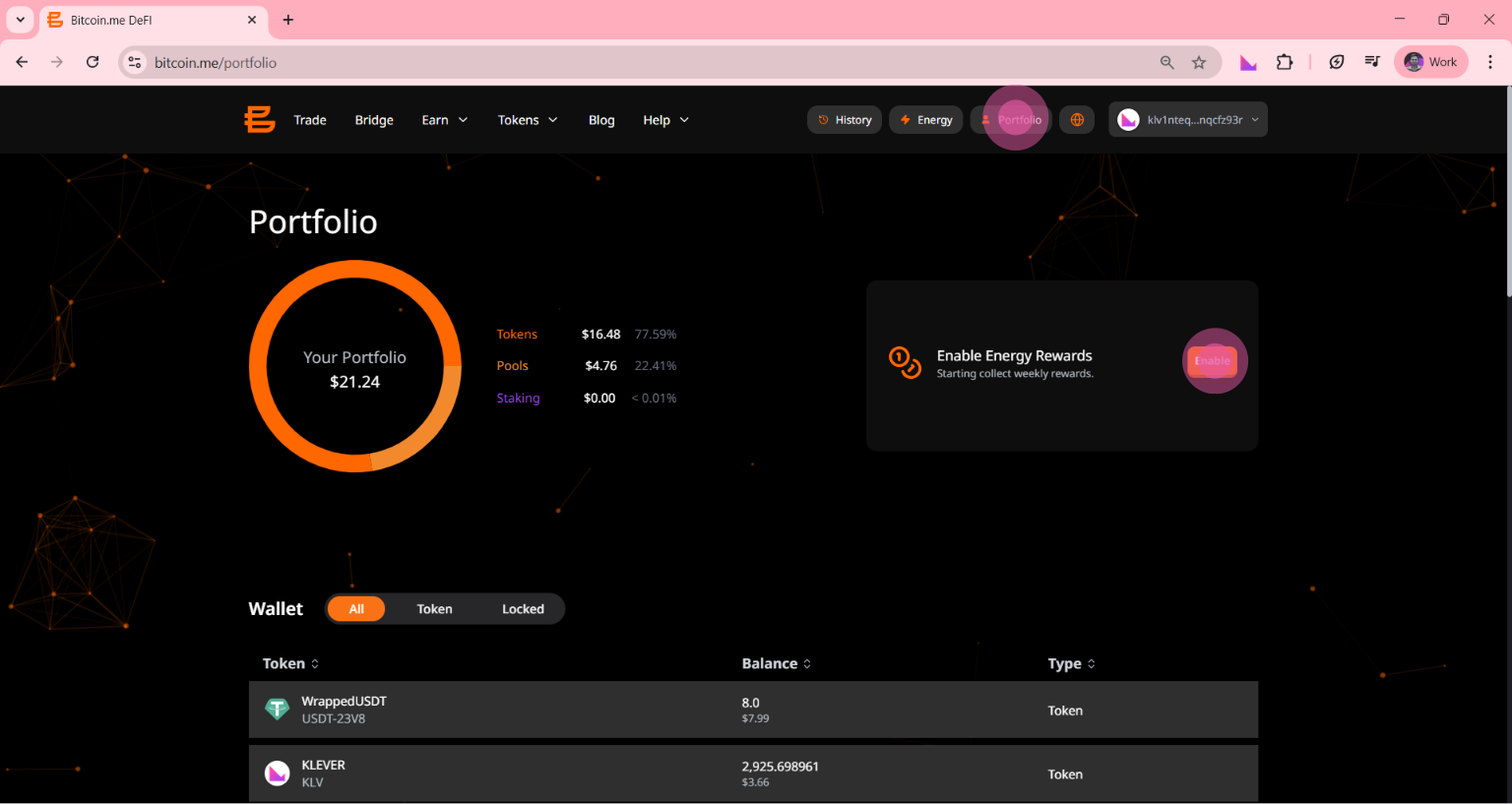
Task: Expand the Tokens dropdown menu
Action: click(528, 120)
